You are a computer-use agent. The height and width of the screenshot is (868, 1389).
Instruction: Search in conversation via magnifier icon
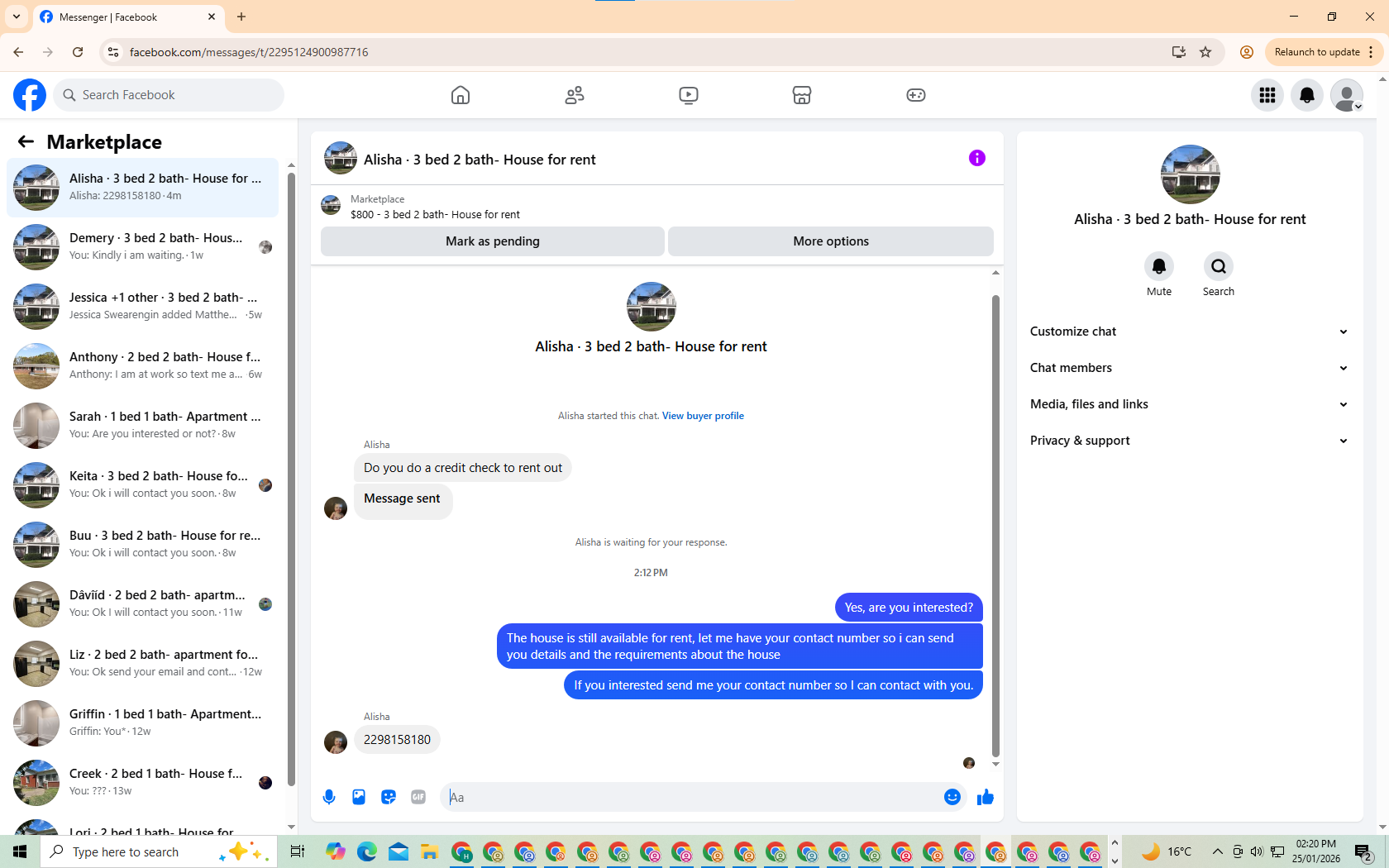[x=1219, y=266]
